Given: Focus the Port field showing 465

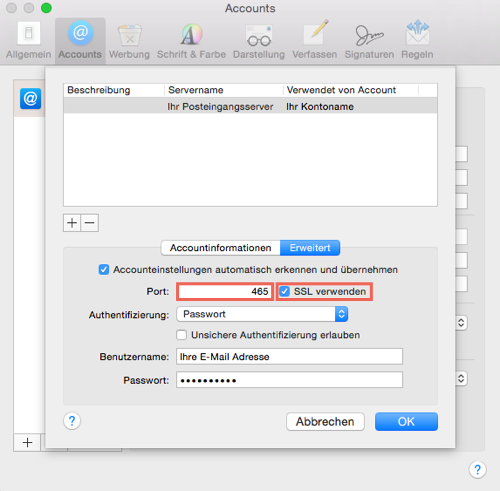Looking at the screenshot, I should coord(225,292).
